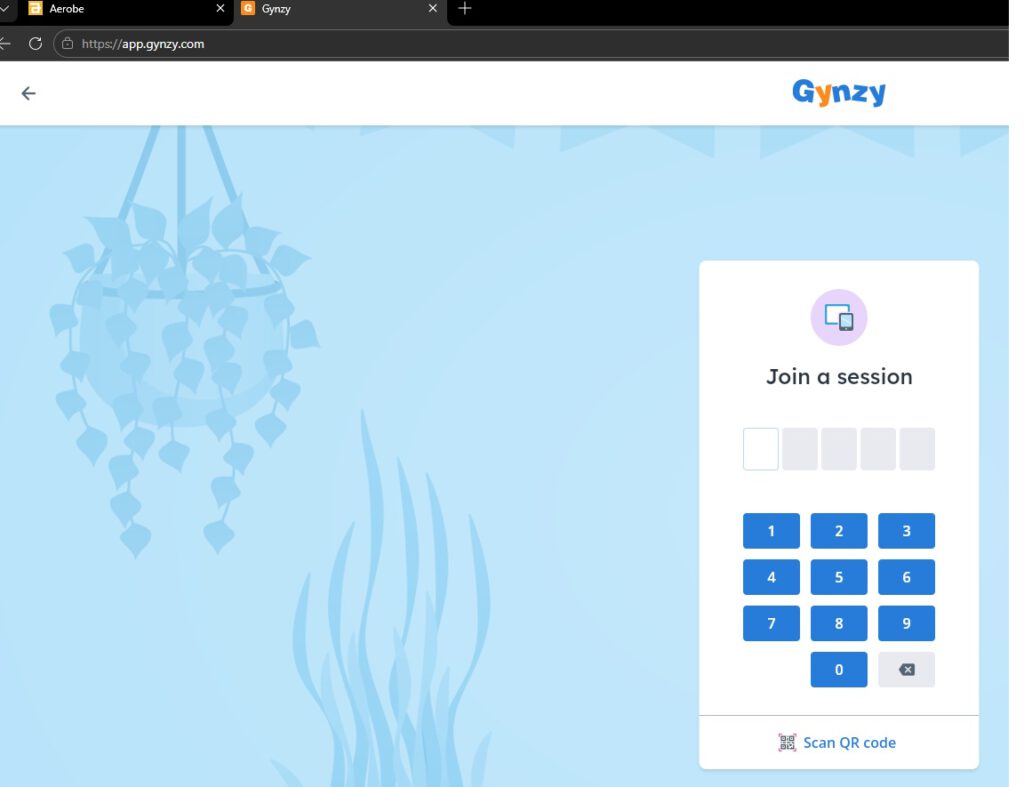
Task: Click the app back arrow below the address bar
Action: point(28,93)
